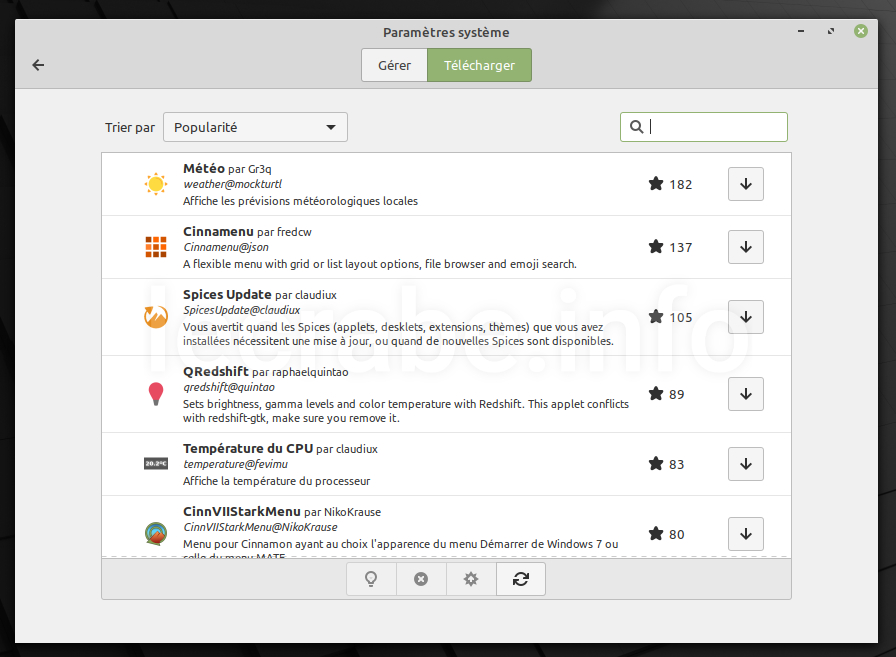This screenshot has width=896, height=657.
Task: Download the CinnVIIStarkMenu applet
Action: 746,534
